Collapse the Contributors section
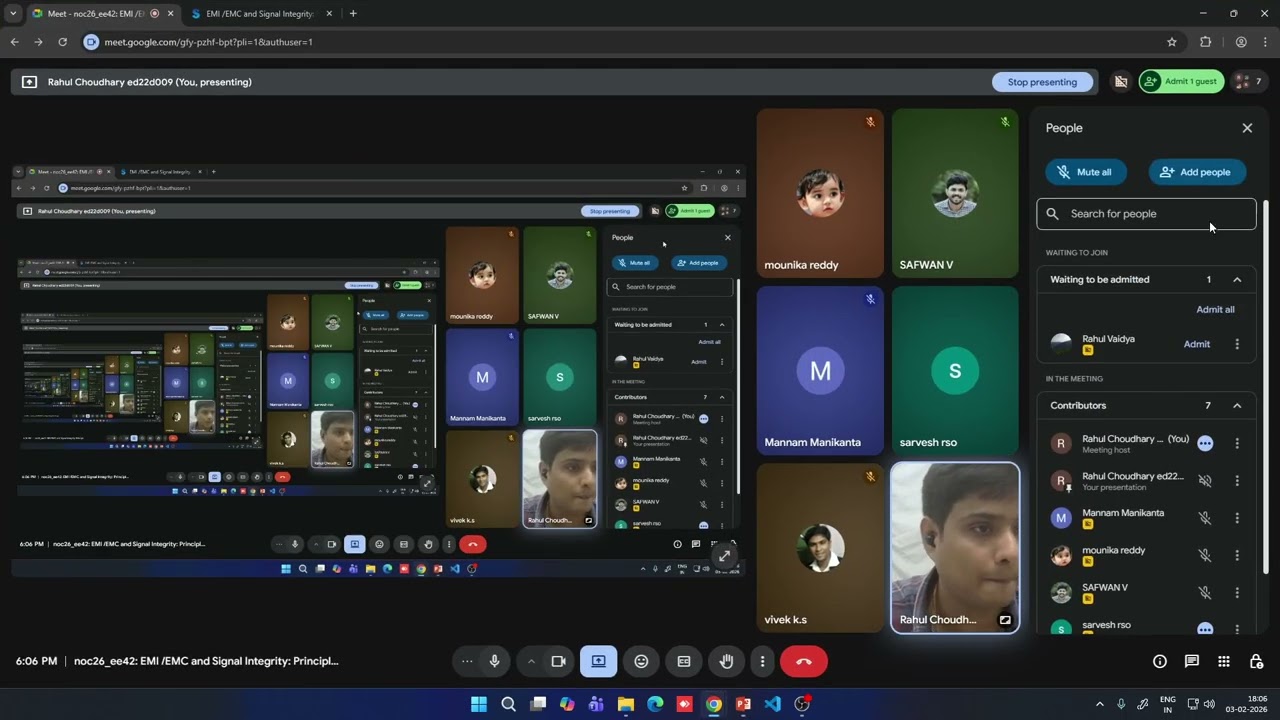The height and width of the screenshot is (720, 1280). pyautogui.click(x=1237, y=406)
